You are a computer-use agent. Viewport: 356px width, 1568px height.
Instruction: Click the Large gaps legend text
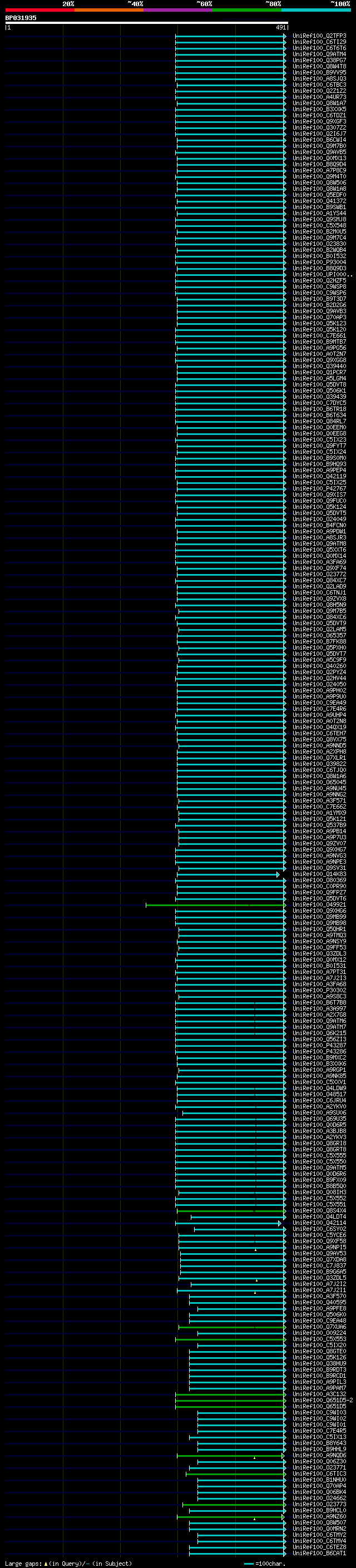(68, 1564)
